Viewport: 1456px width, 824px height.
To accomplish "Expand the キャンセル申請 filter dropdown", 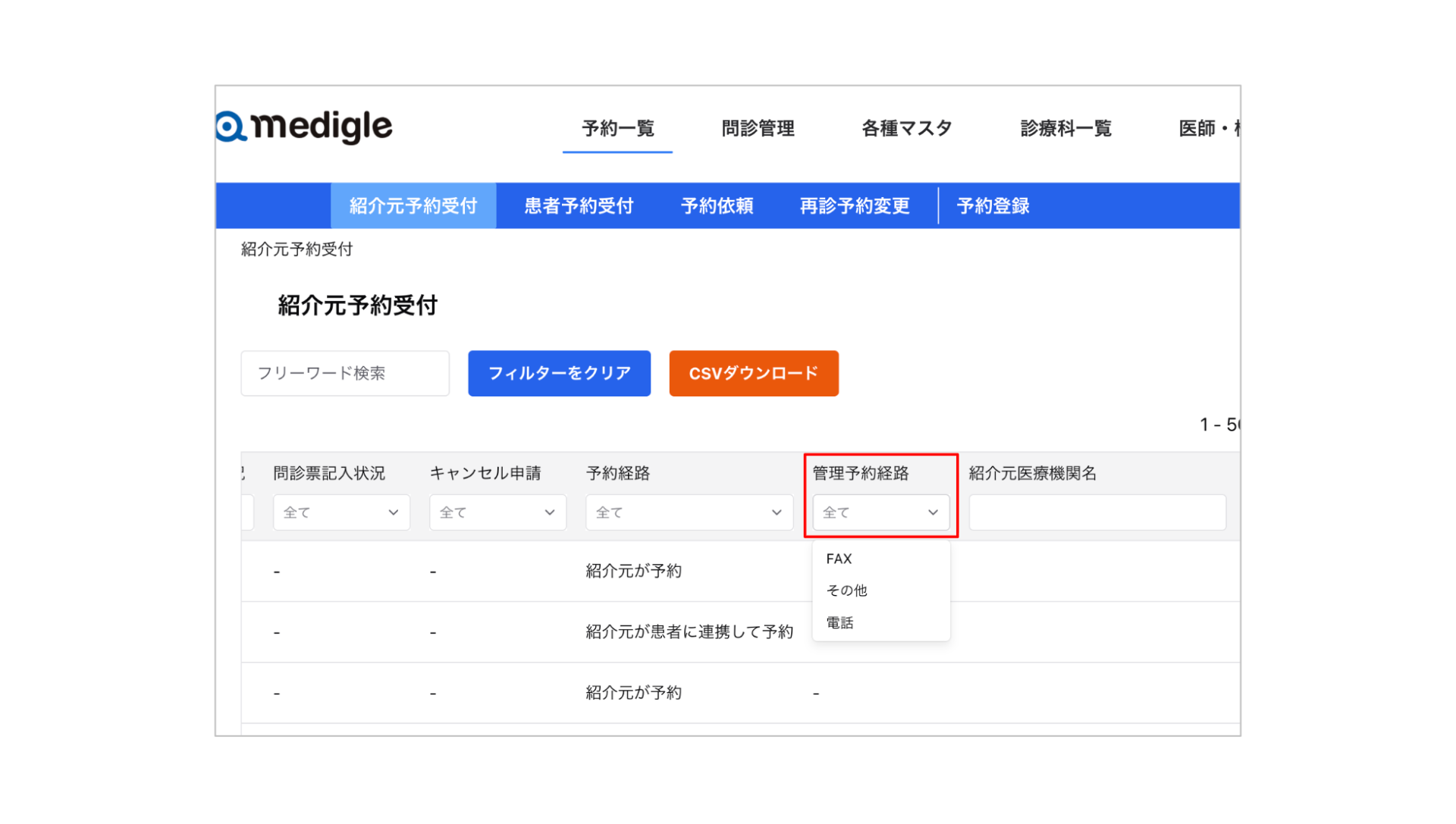I will click(x=497, y=512).
